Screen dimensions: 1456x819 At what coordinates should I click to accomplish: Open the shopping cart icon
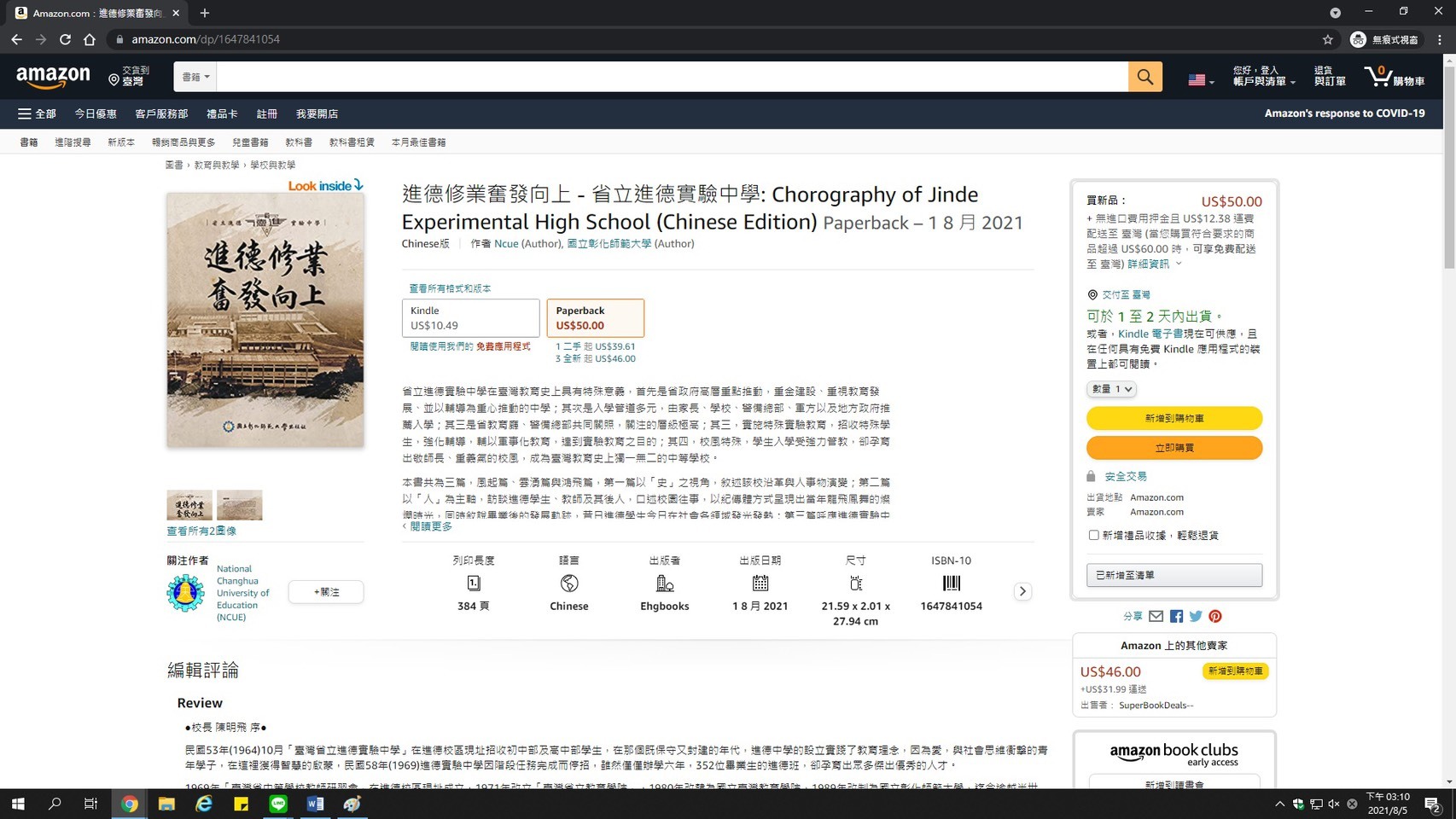[x=1394, y=77]
